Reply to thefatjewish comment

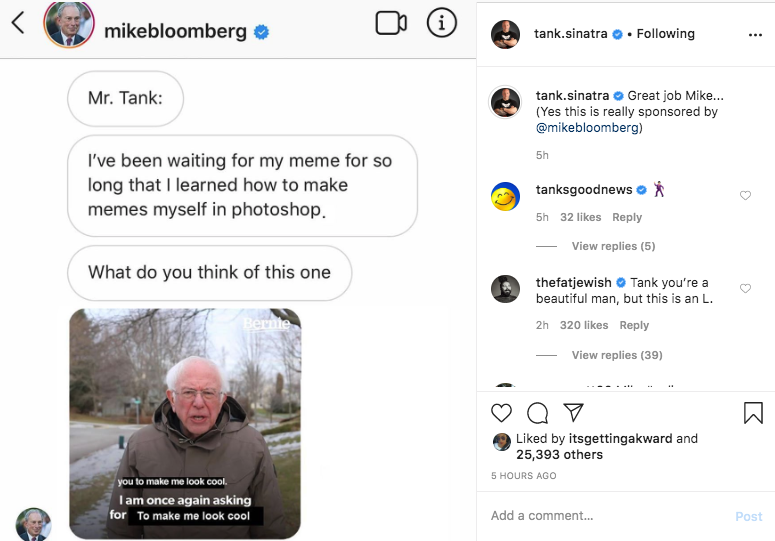[x=634, y=325]
